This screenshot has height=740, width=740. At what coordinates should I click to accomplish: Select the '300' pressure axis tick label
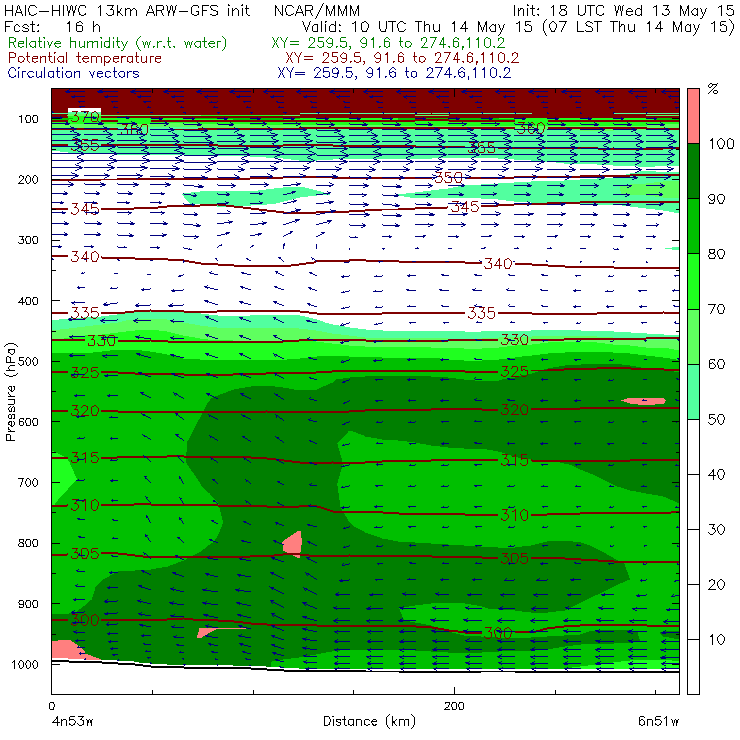pos(28,240)
